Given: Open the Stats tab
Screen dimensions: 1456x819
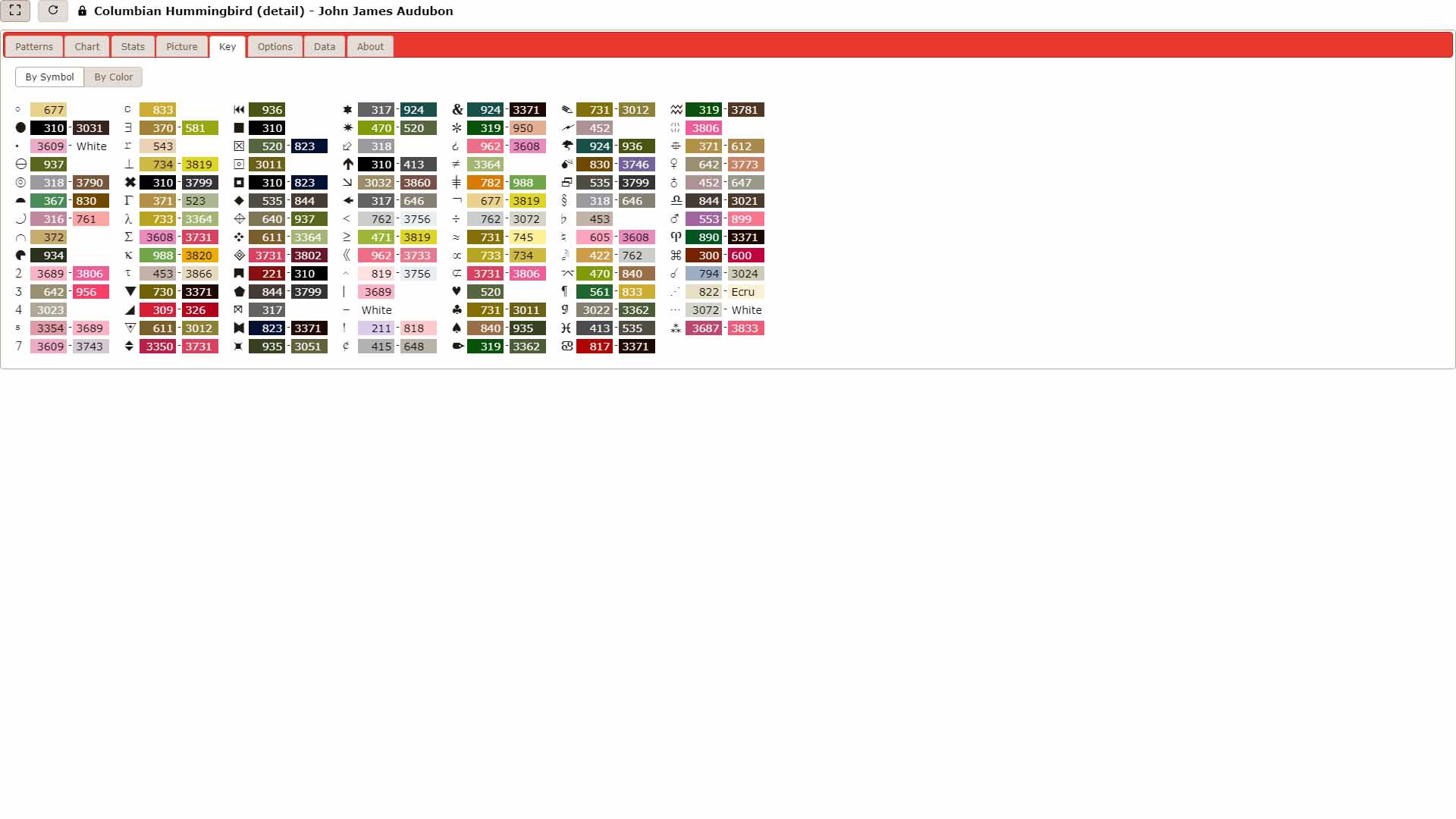Looking at the screenshot, I should pyautogui.click(x=133, y=46).
